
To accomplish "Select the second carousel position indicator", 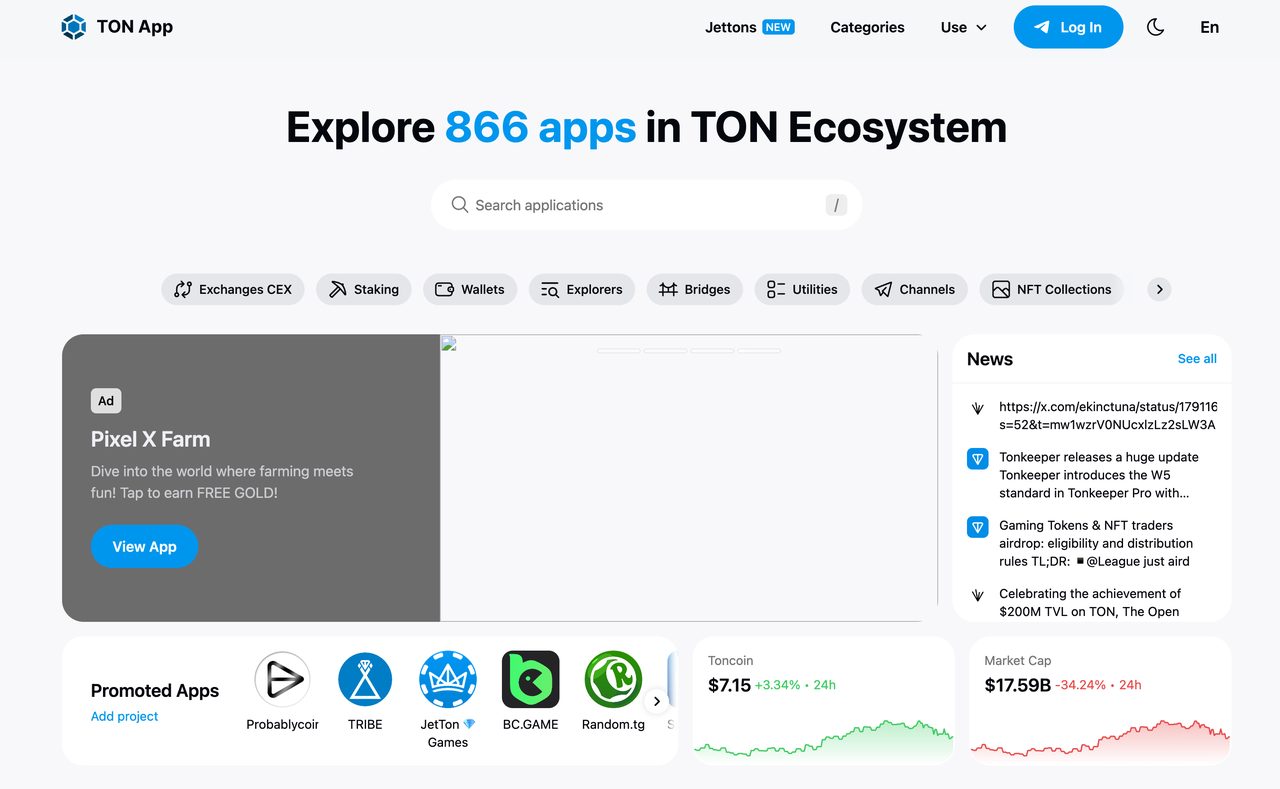I will click(665, 351).
